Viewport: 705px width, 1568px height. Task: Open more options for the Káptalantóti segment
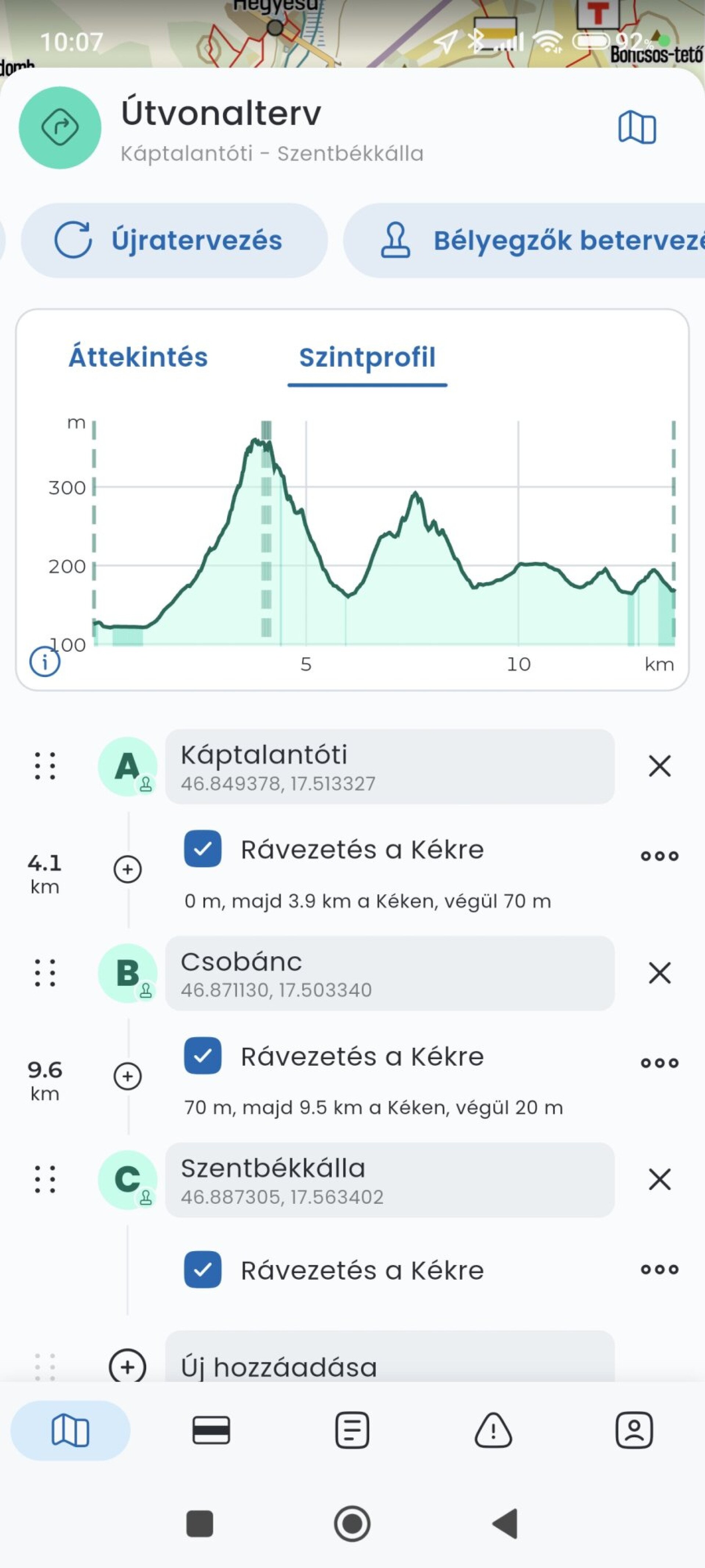(659, 856)
